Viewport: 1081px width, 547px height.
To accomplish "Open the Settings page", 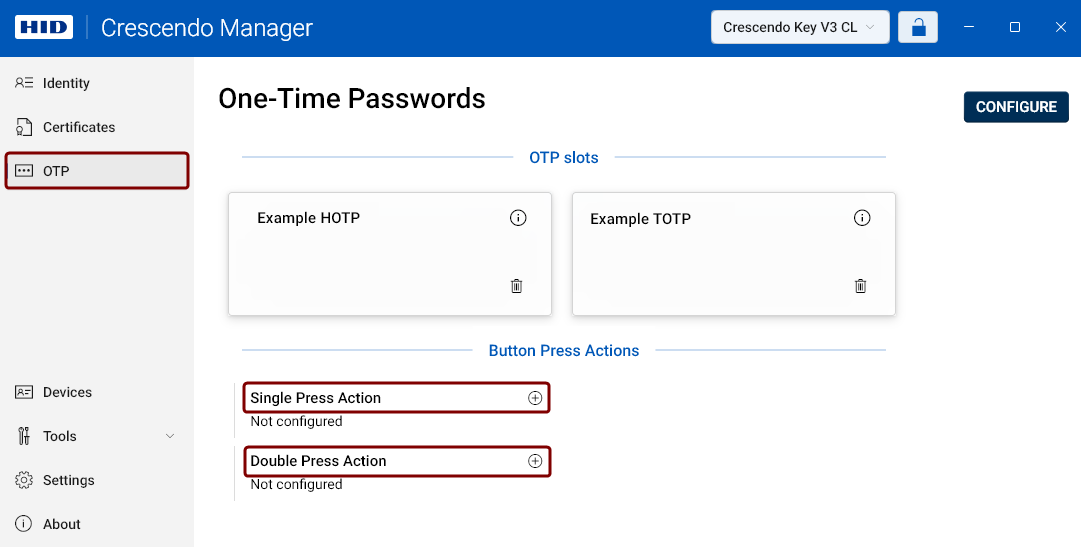I will click(x=97, y=480).
